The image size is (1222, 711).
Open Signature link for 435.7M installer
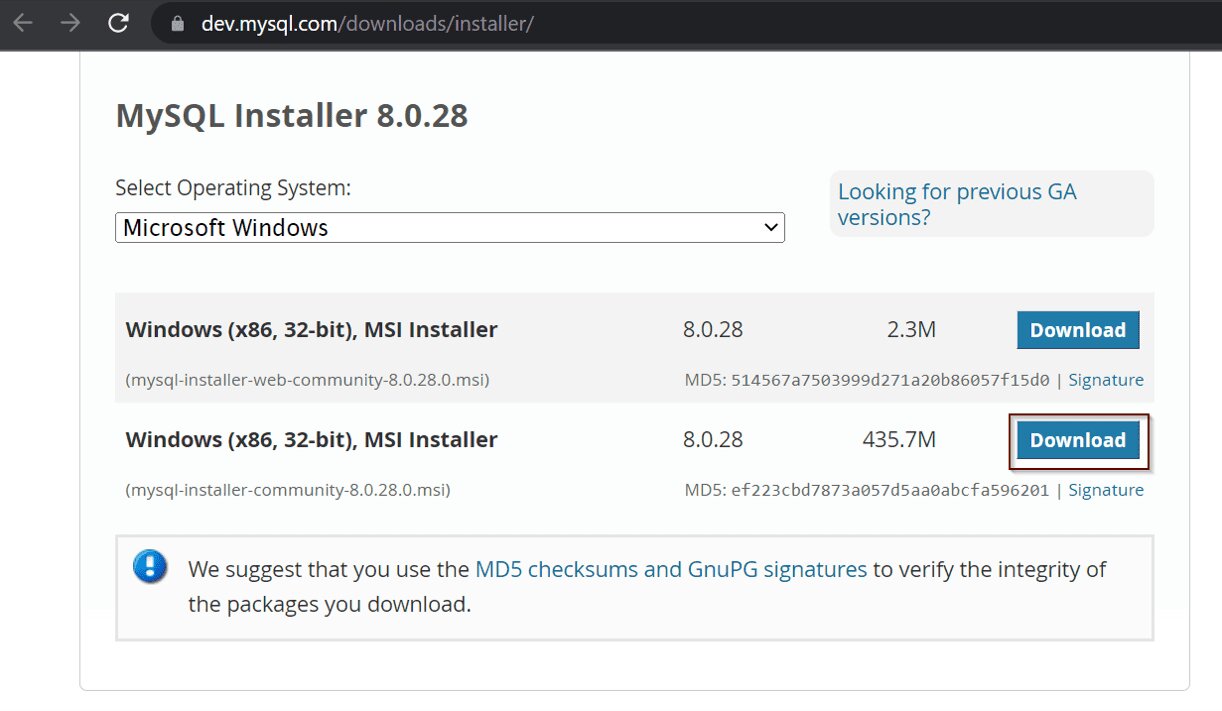click(x=1106, y=490)
